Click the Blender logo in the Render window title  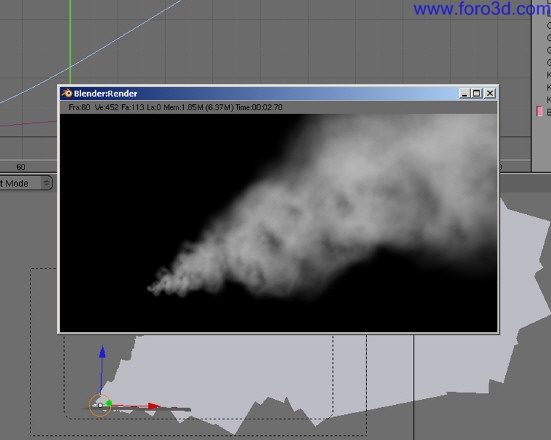pyautogui.click(x=67, y=93)
